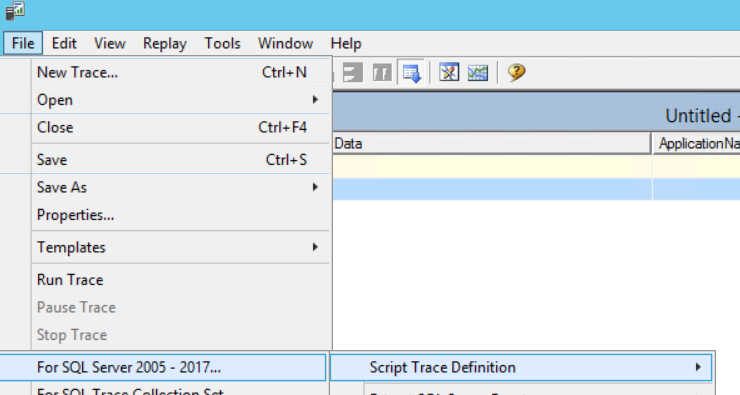The width and height of the screenshot is (740, 395).
Task: Open Performance Monitor chart icon
Action: coord(478,73)
